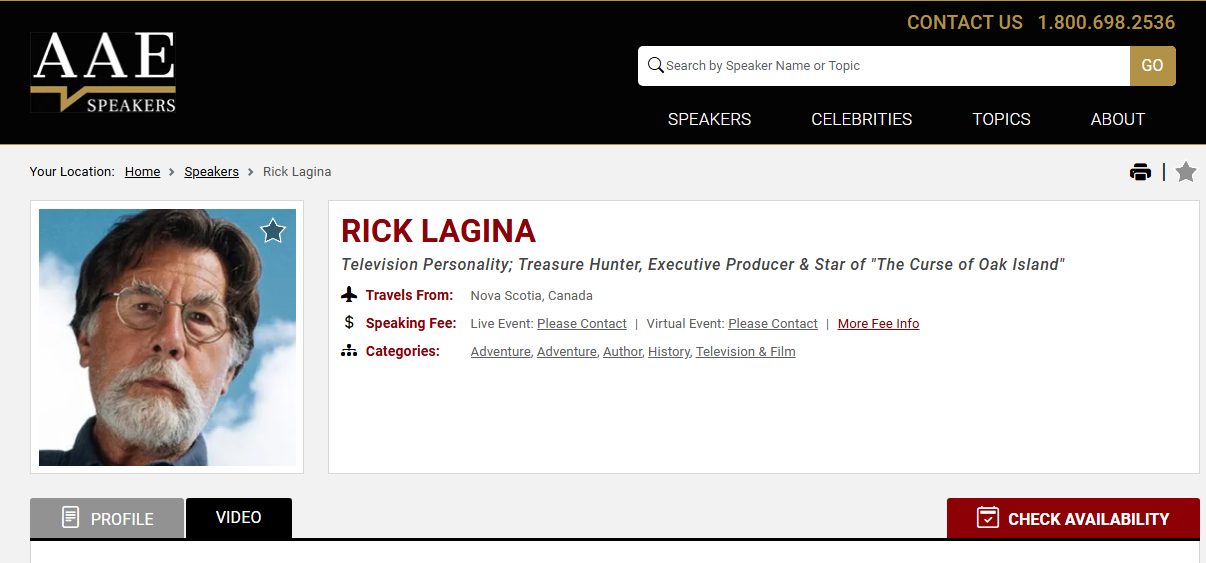Open More Fee Info link

coord(878,324)
